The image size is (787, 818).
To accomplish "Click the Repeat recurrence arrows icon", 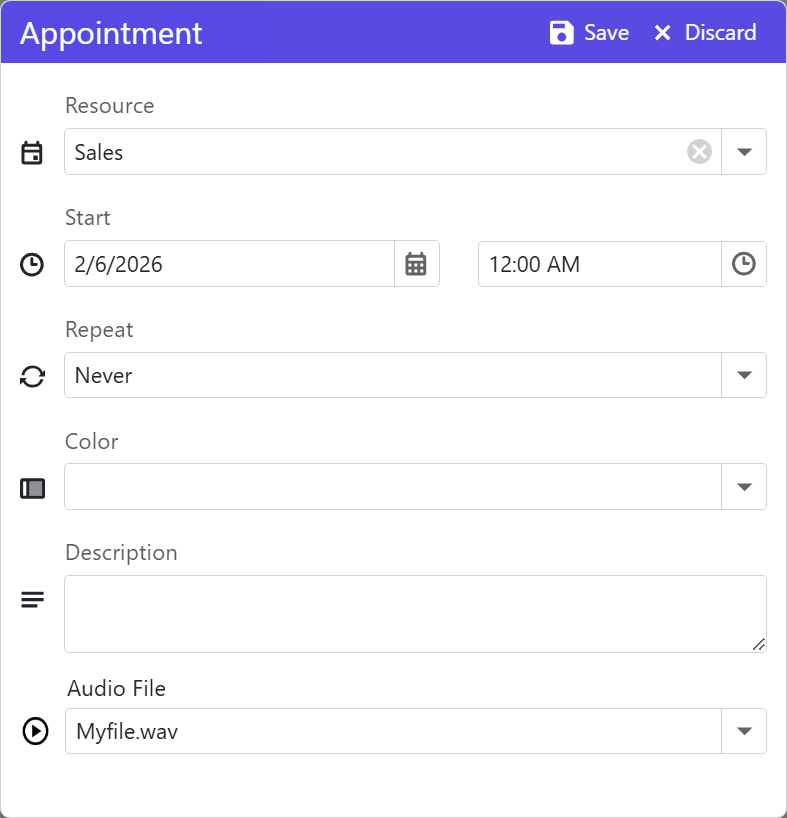I will coord(33,376).
